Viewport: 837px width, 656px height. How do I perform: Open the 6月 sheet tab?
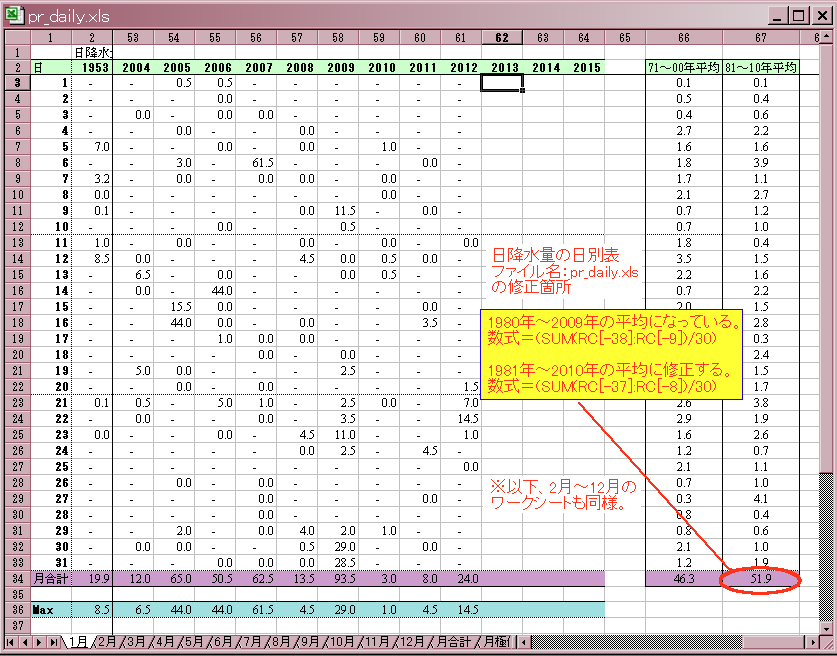pos(222,642)
